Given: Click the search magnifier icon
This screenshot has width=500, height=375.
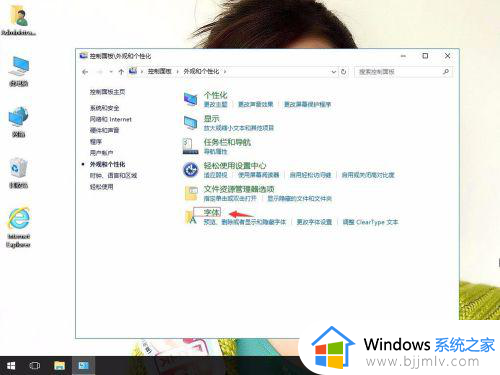Looking at the screenshot, I should 446,72.
